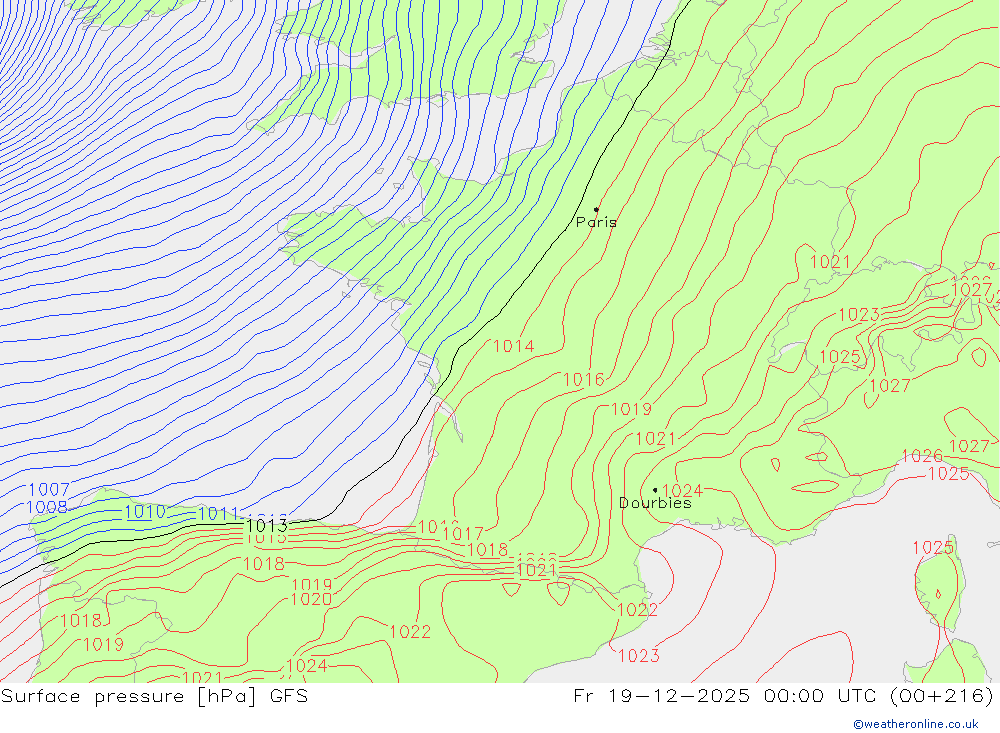Click the 1016 label south of Paris
This screenshot has height=733, width=1000.
584,380
